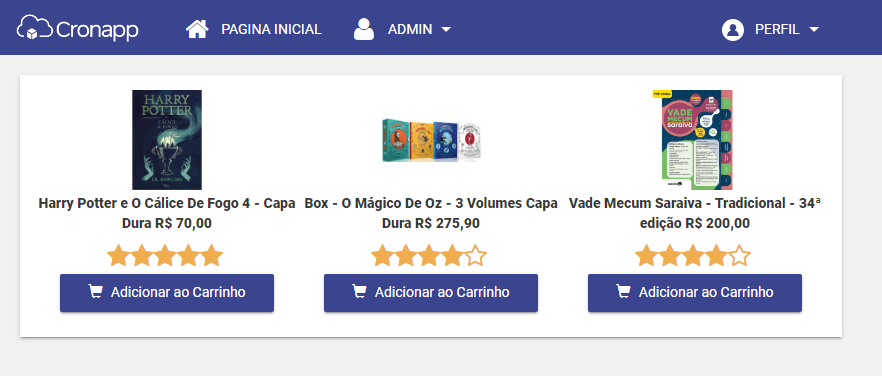Click cart icon on Harry Potter button
Screen dimensions: 882x376
pyautogui.click(x=96, y=292)
